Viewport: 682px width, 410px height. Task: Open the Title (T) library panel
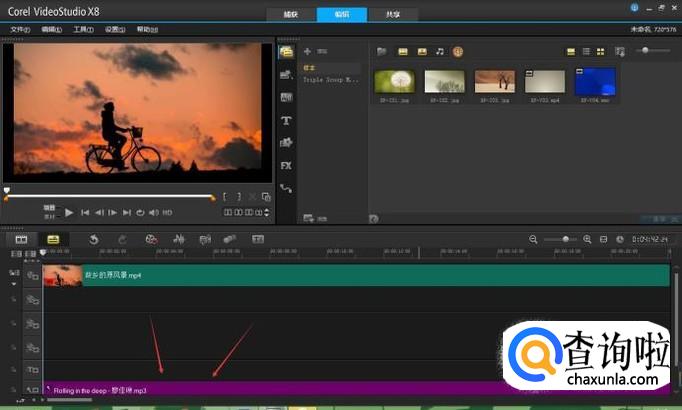click(286, 120)
